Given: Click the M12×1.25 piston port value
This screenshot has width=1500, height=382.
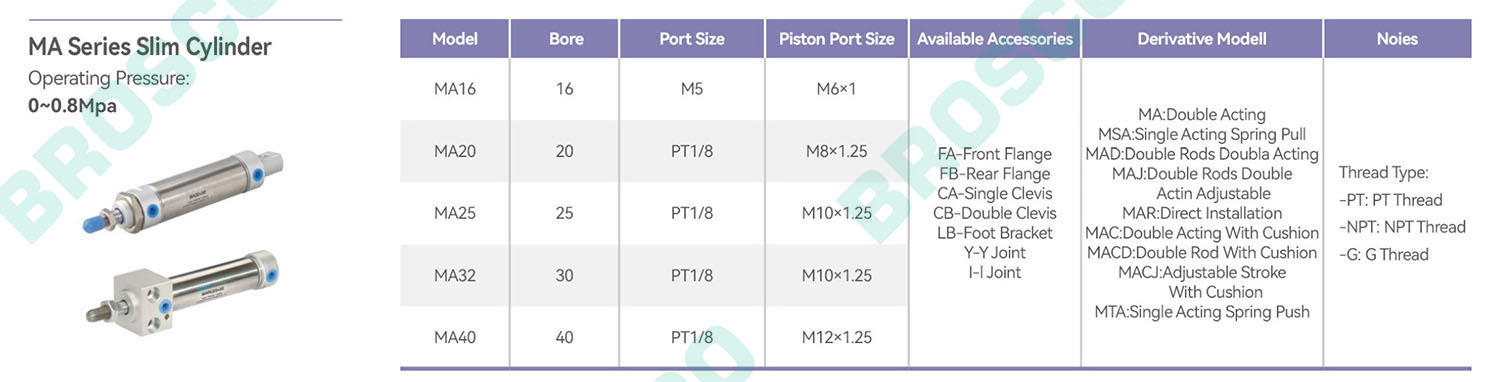Looking at the screenshot, I should point(837,337).
